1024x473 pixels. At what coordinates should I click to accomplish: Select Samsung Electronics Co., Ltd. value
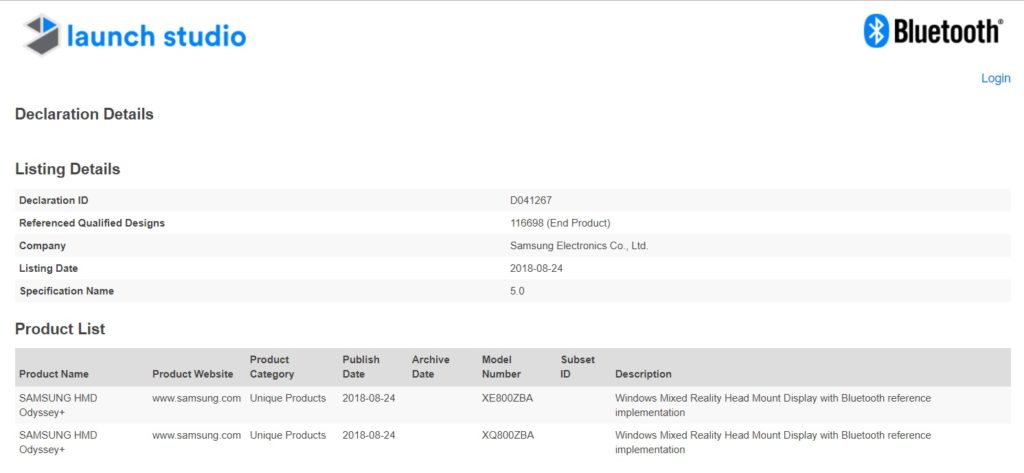(579, 246)
